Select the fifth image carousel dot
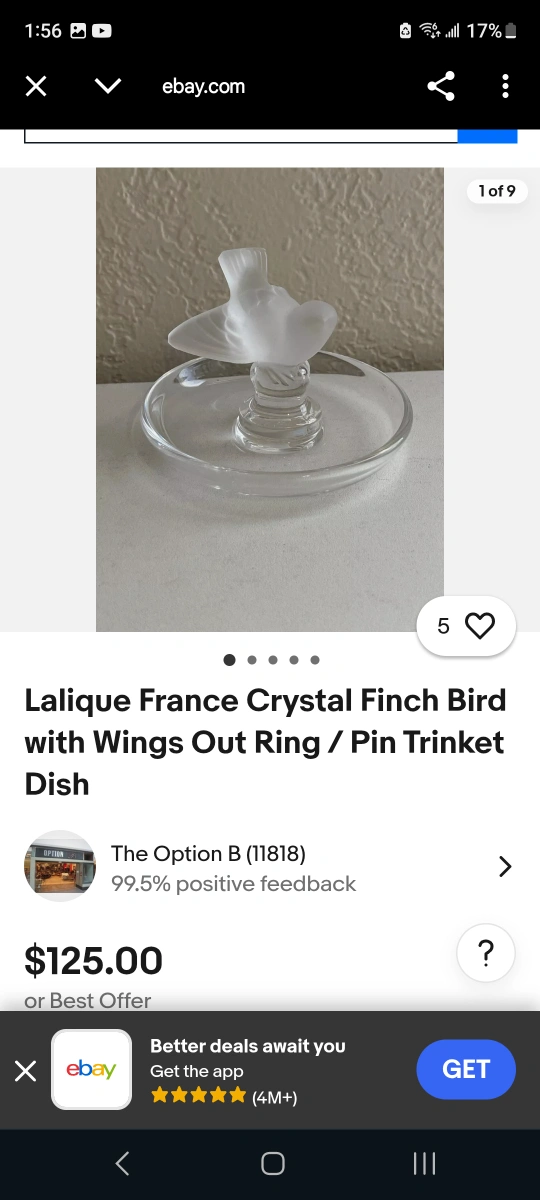Screen dimensions: 540x1200 tap(315, 660)
